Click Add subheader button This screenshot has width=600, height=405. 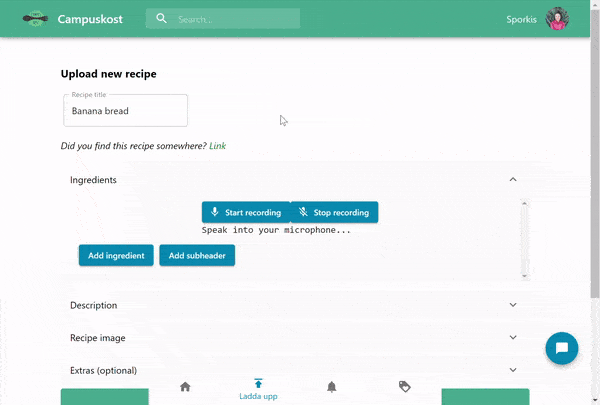point(197,255)
